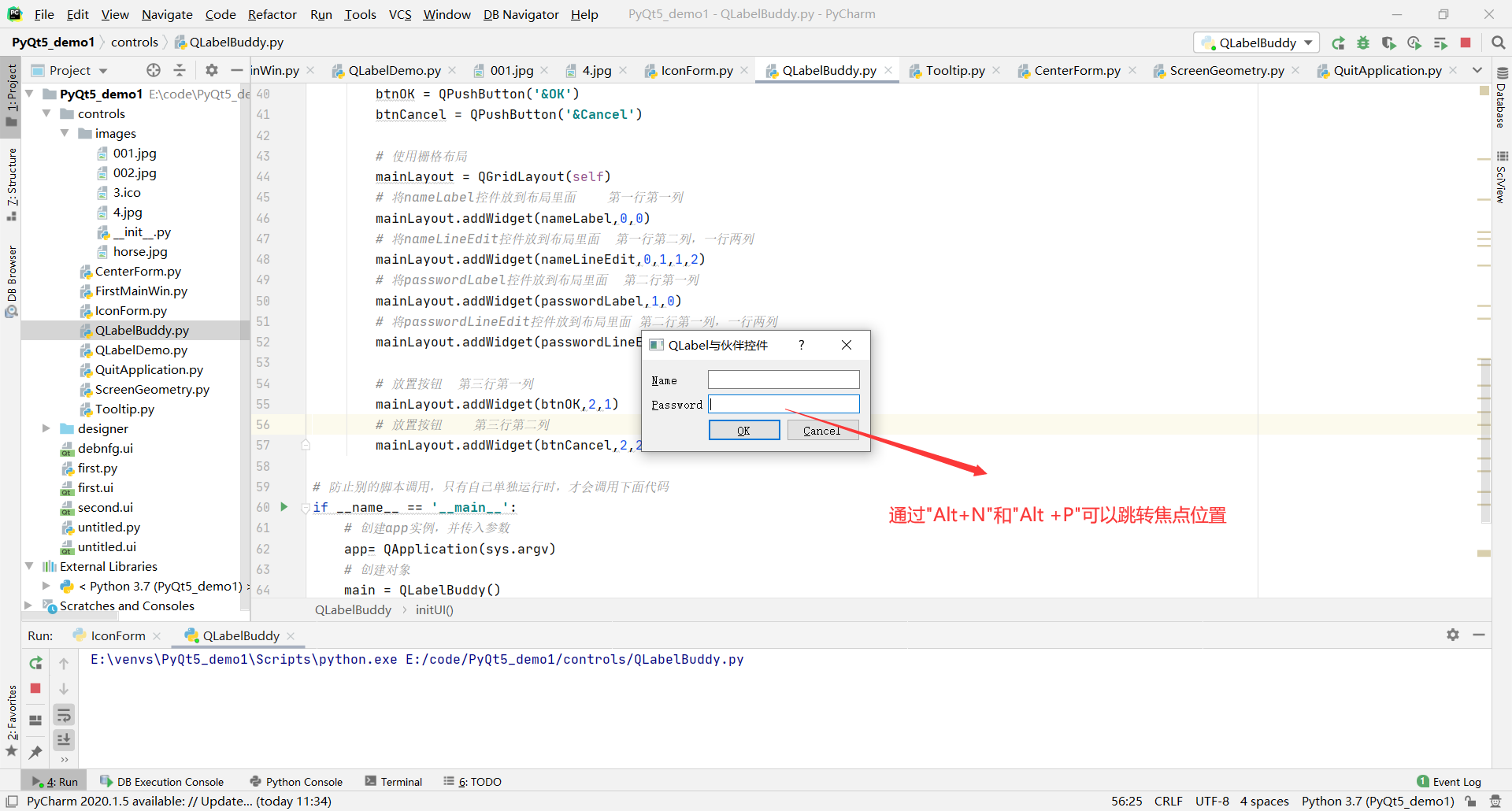Click the OK button in dialog
The height and width of the screenshot is (811, 1512).
click(744, 430)
